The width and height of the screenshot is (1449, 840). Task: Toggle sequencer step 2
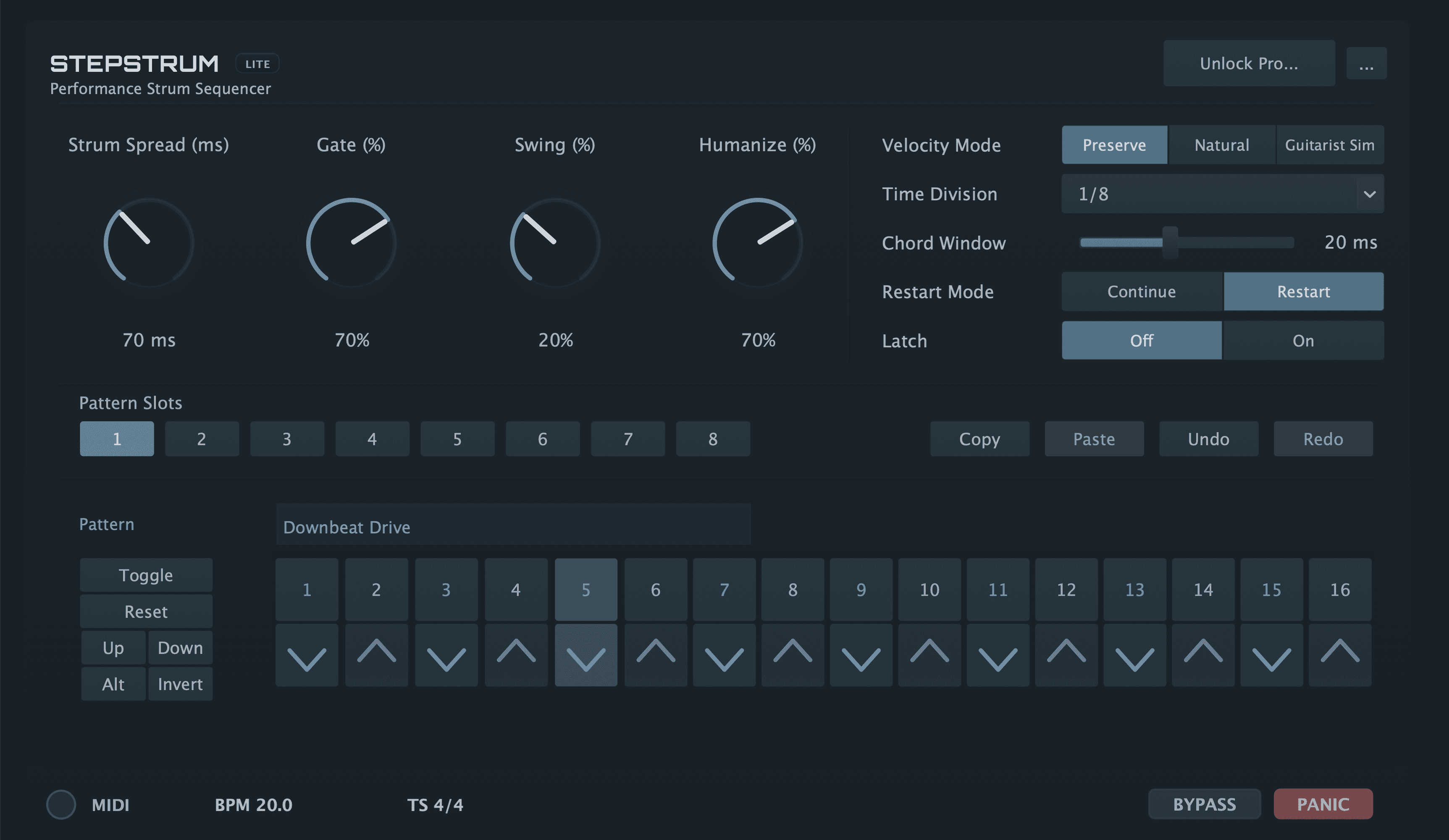(377, 589)
